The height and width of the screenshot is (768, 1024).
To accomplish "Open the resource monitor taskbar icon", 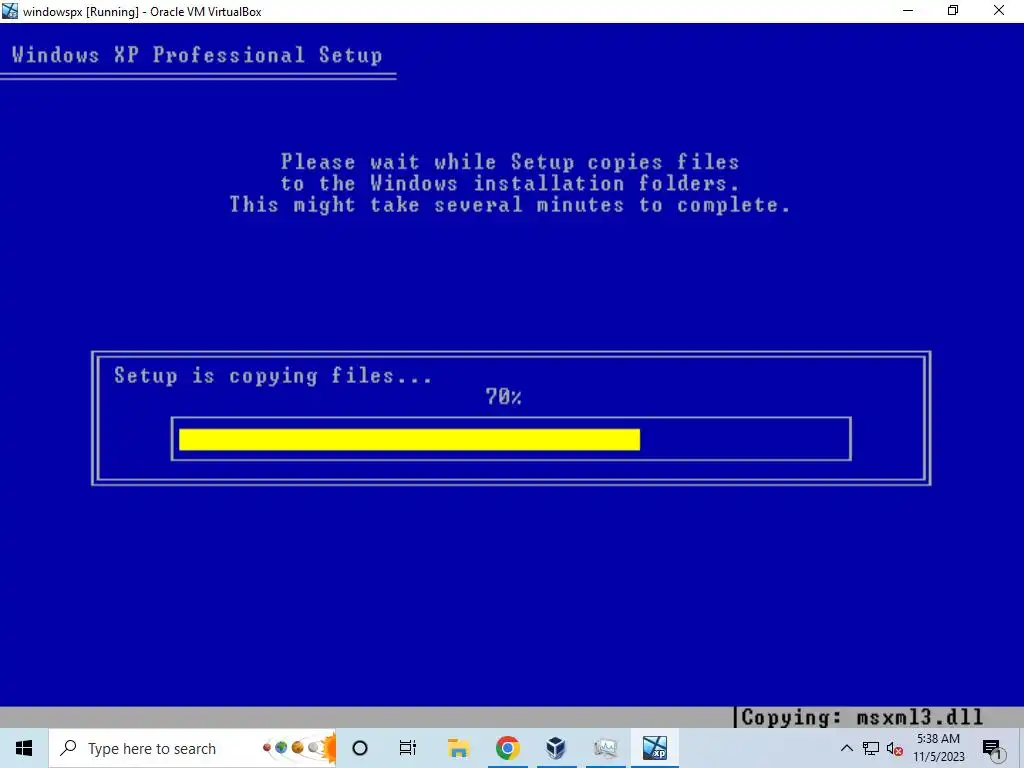I will [605, 748].
